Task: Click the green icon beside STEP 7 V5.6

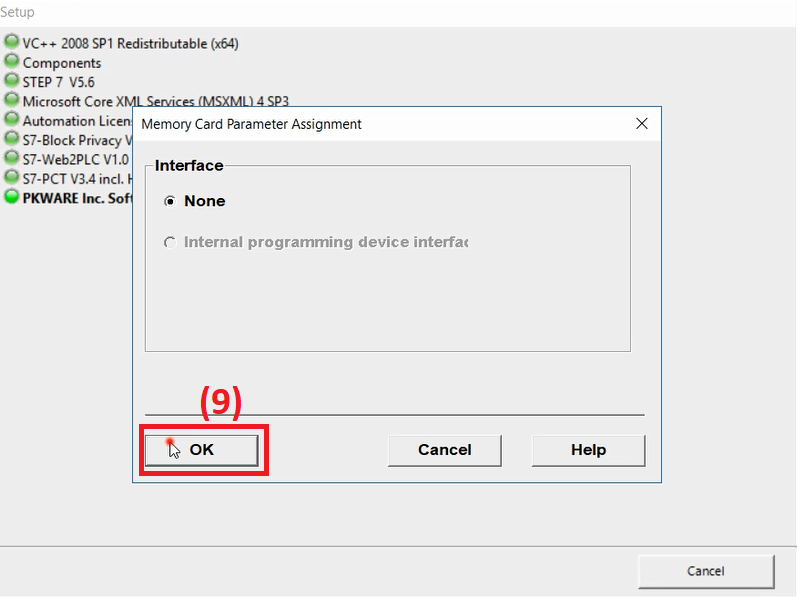Action: click(x=12, y=81)
